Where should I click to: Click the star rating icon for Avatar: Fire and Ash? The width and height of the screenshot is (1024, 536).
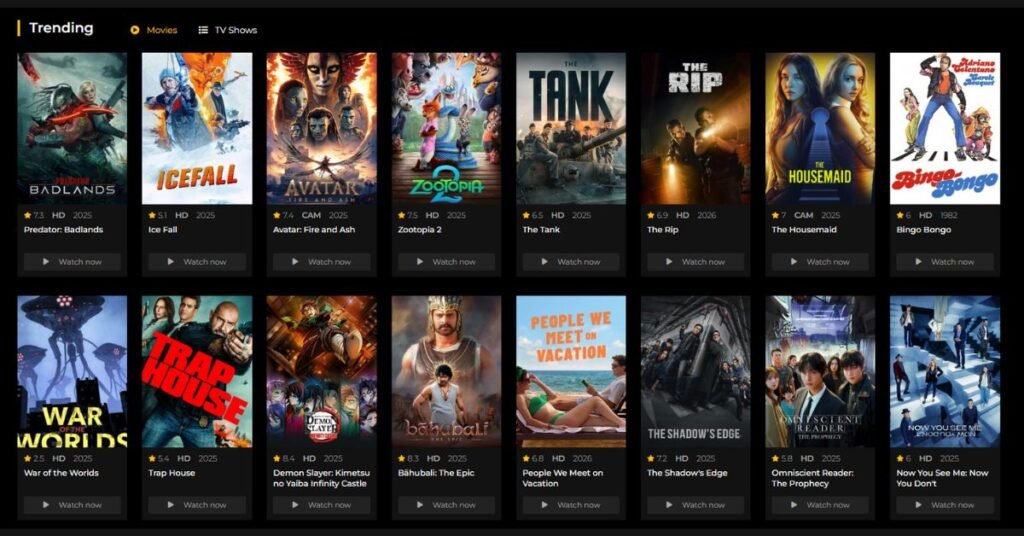(x=277, y=215)
